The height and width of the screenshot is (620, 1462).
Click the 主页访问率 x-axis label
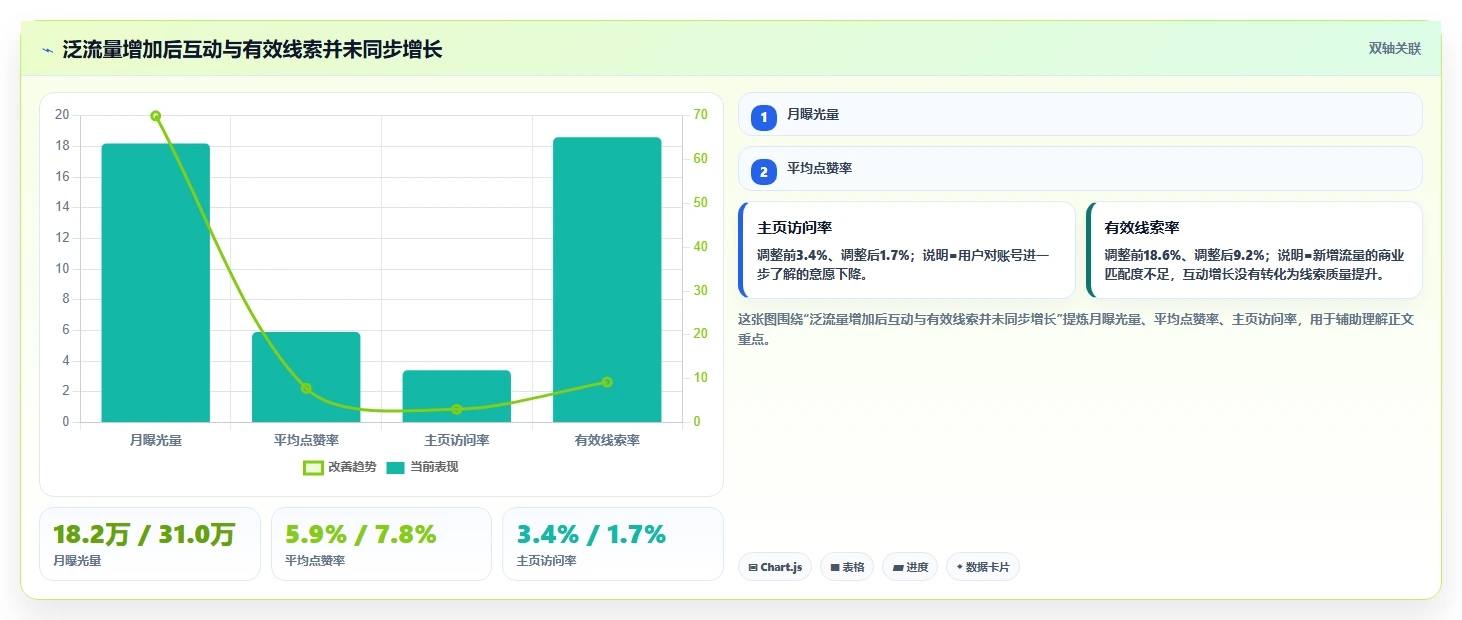point(457,440)
